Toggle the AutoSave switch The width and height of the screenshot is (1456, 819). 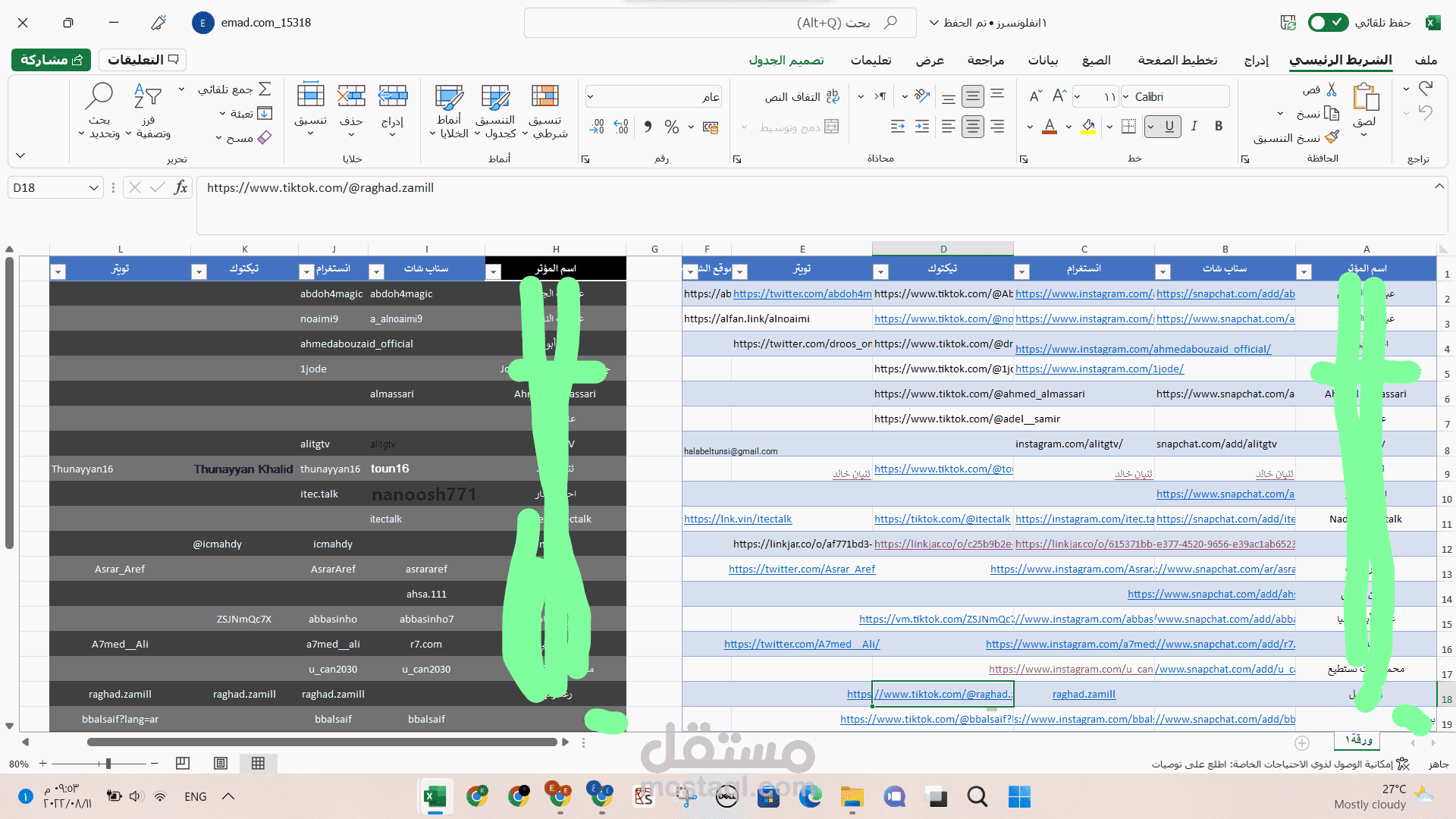1327,23
